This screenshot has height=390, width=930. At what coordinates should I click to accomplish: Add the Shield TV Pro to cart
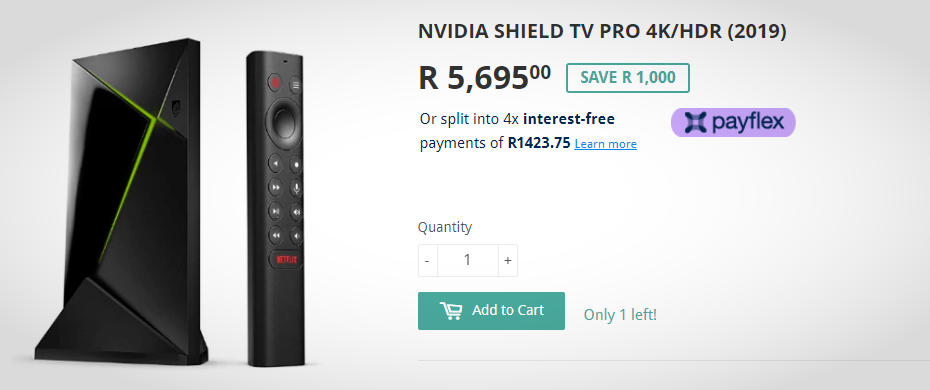[491, 311]
